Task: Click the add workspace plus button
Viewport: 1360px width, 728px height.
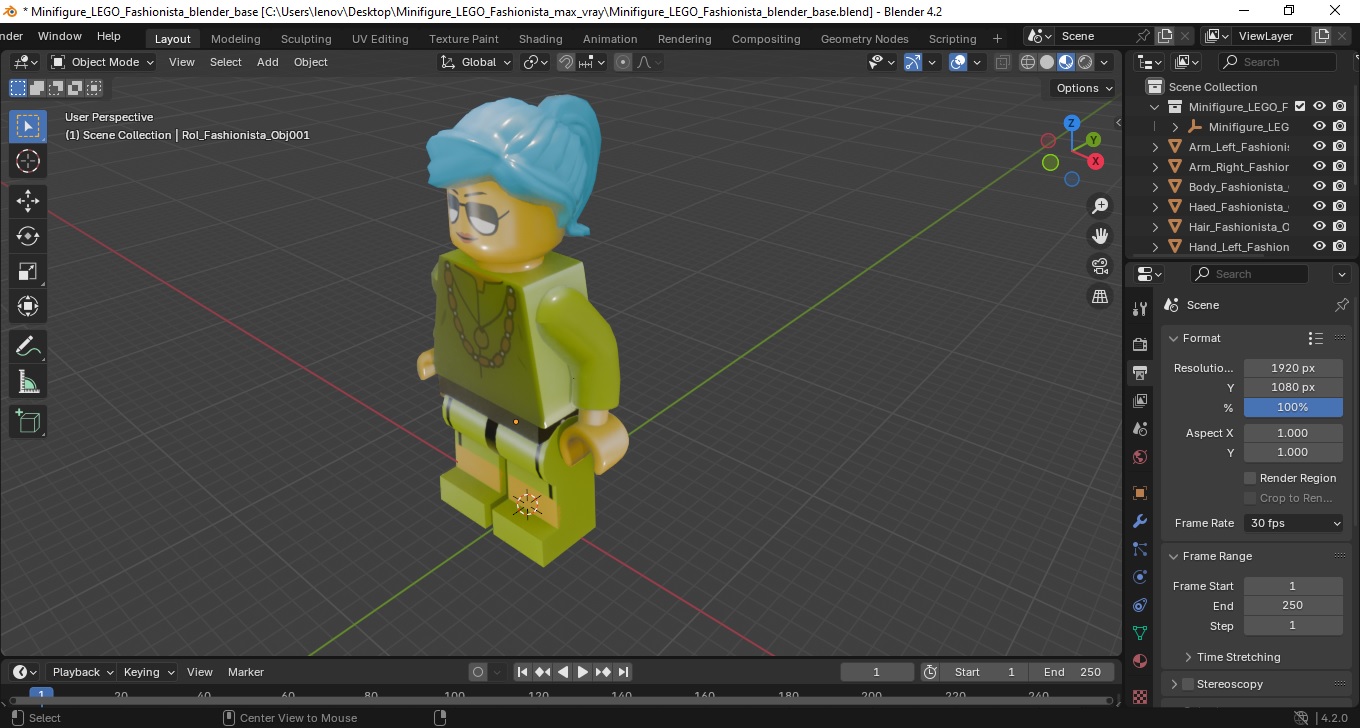Action: [997, 39]
